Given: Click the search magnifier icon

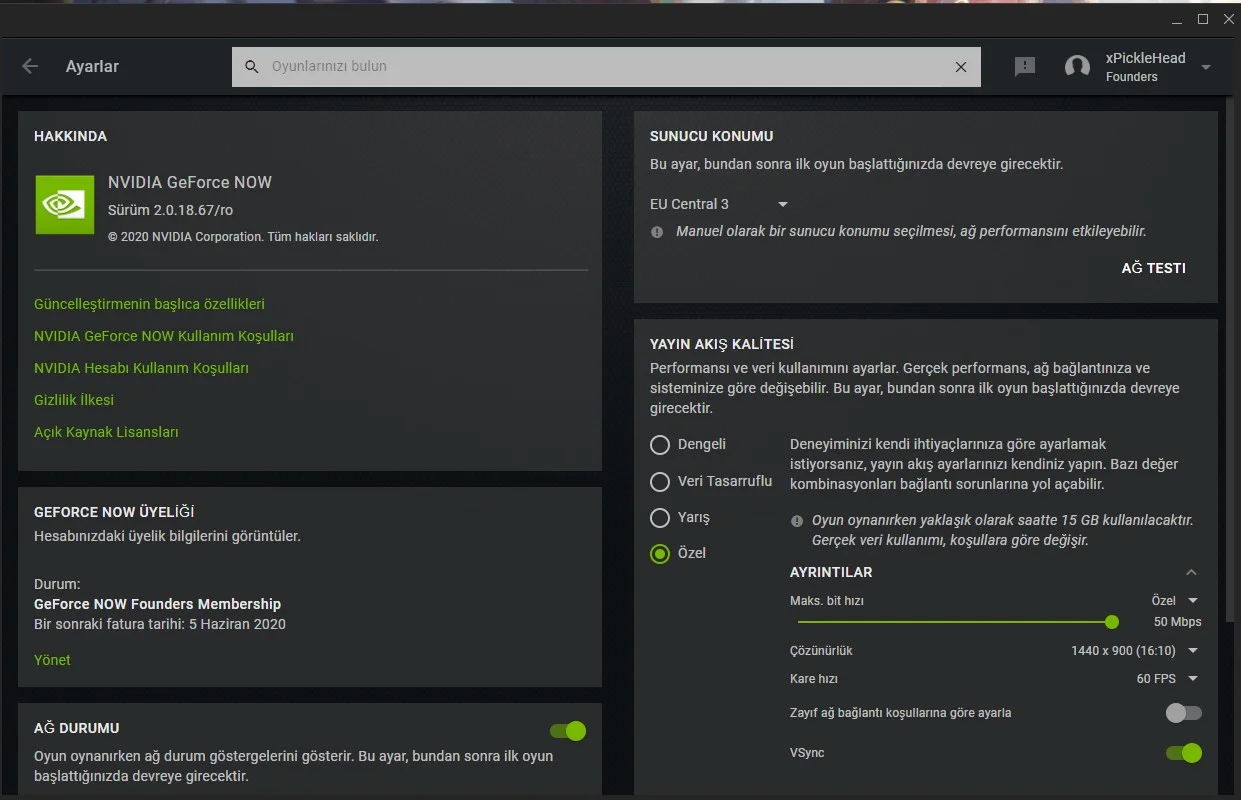Looking at the screenshot, I should click(252, 67).
